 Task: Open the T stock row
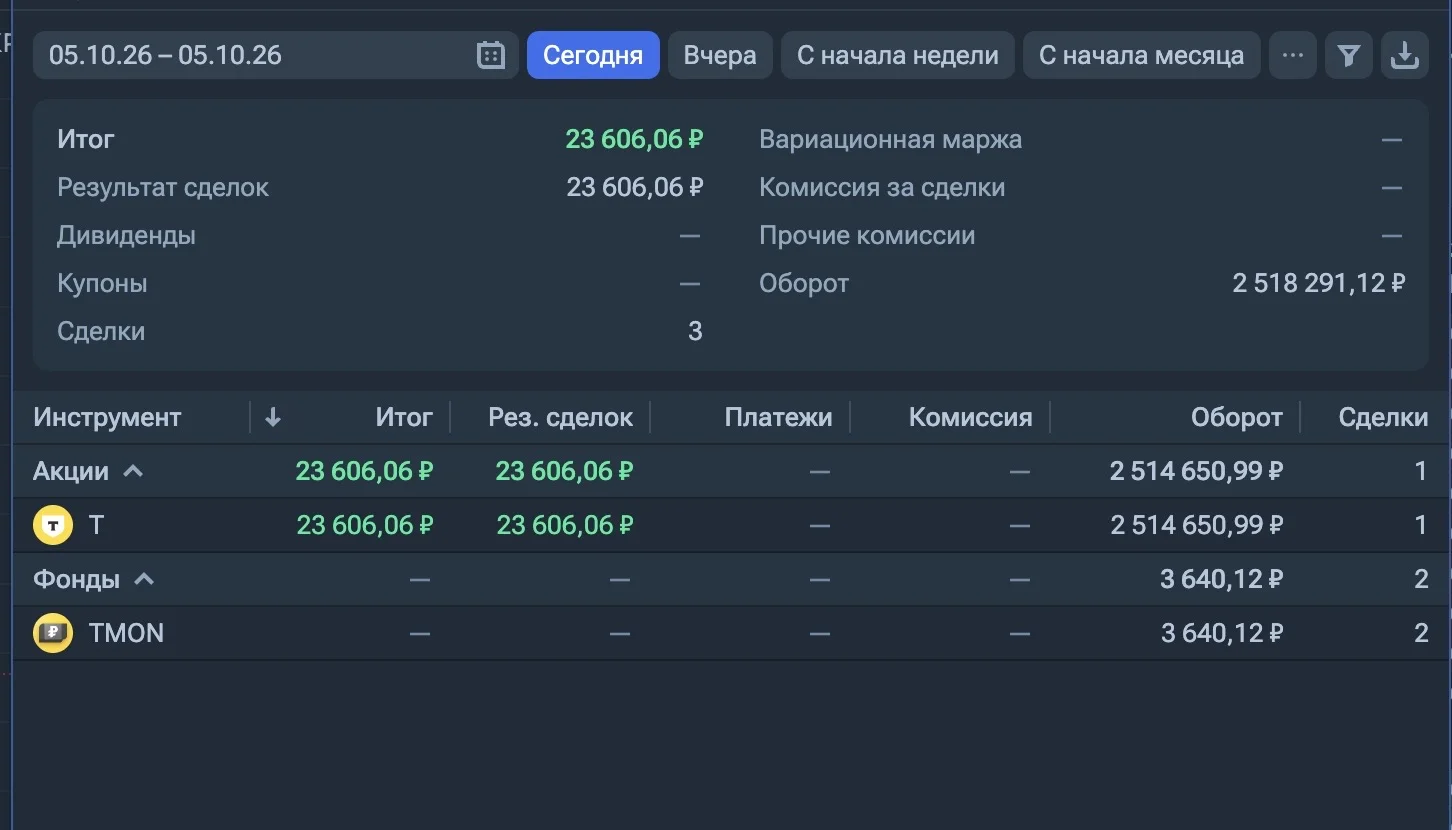732,525
